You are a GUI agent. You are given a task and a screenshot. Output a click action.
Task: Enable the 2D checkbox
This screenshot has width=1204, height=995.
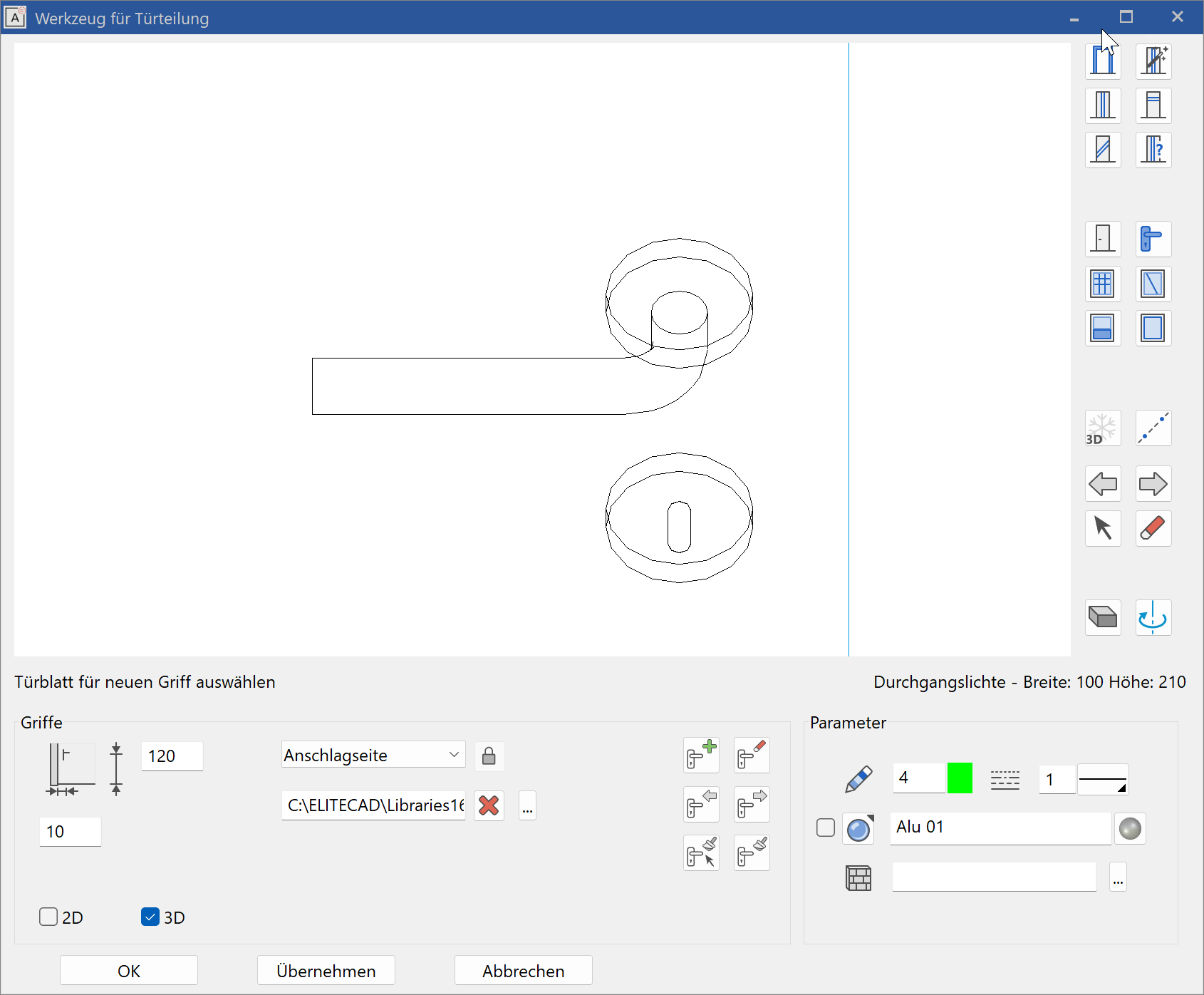click(48, 917)
